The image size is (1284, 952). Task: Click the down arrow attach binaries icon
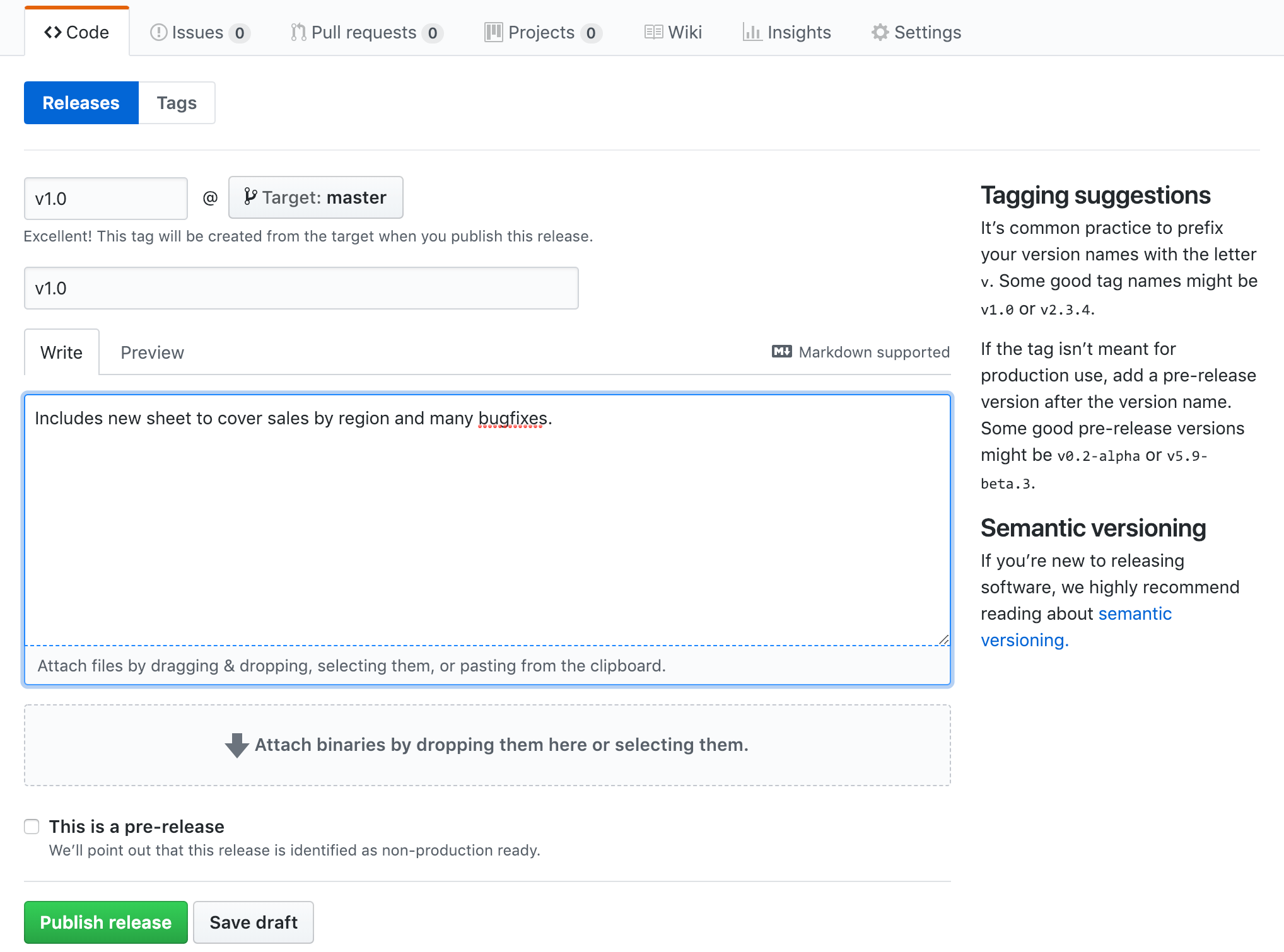[x=236, y=745]
